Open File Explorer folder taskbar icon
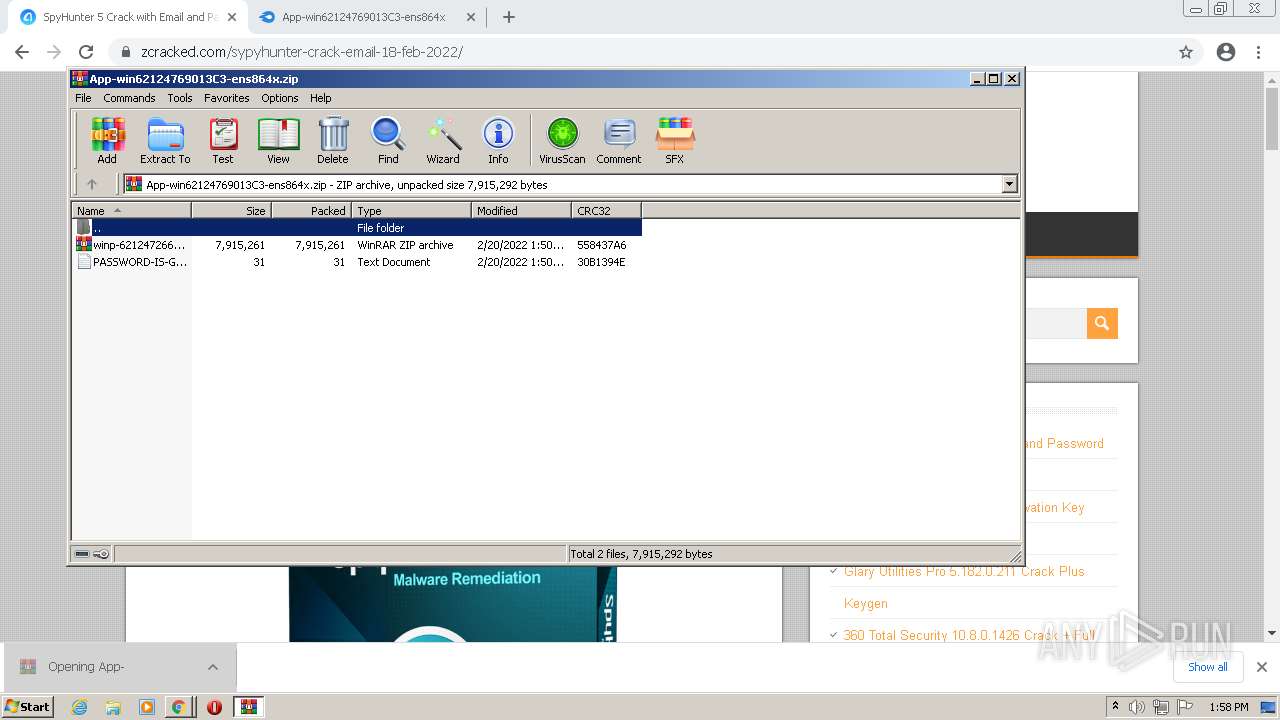Viewport: 1280px width, 720px height. pos(113,707)
